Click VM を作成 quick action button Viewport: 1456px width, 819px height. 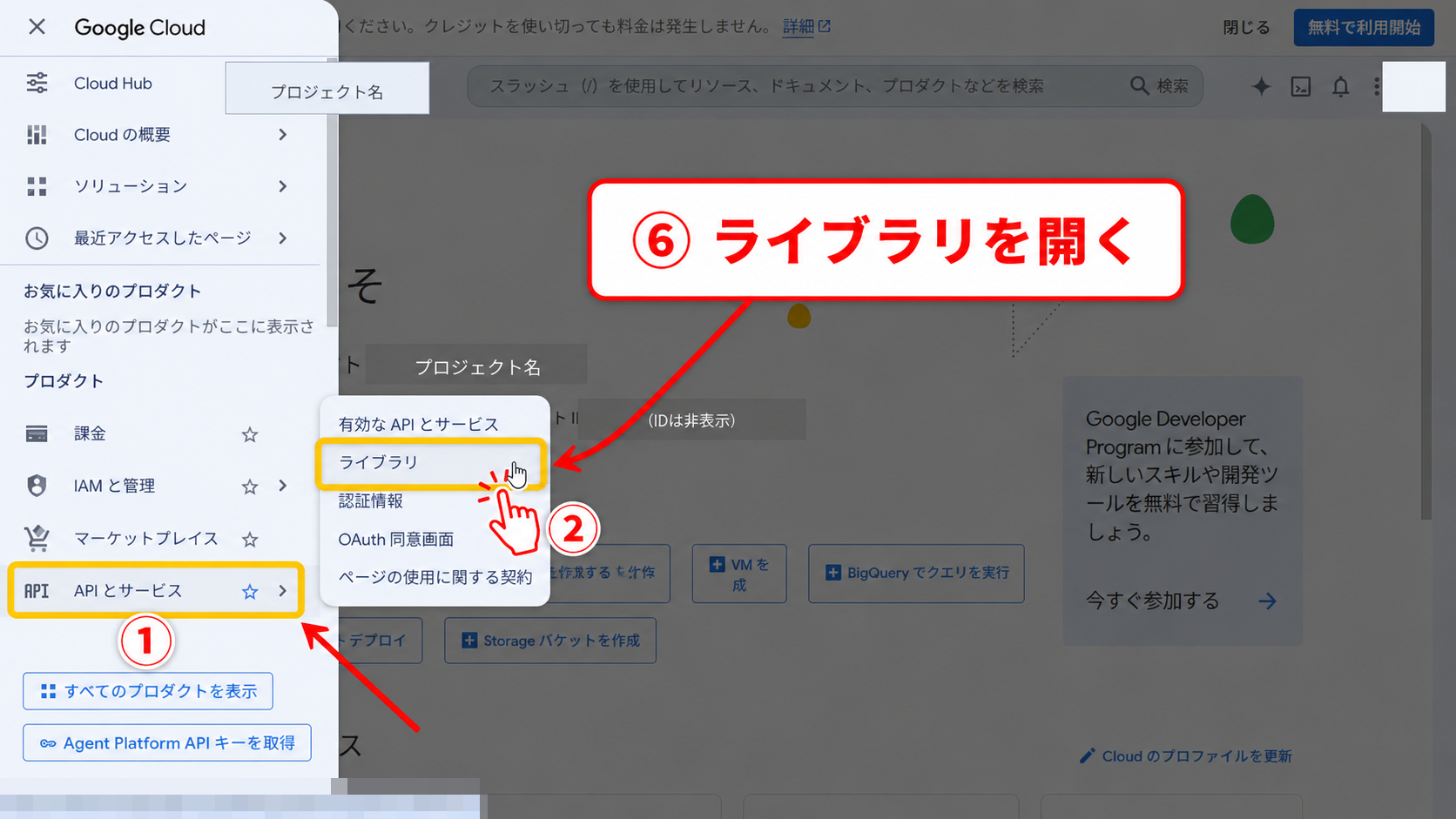(x=739, y=574)
